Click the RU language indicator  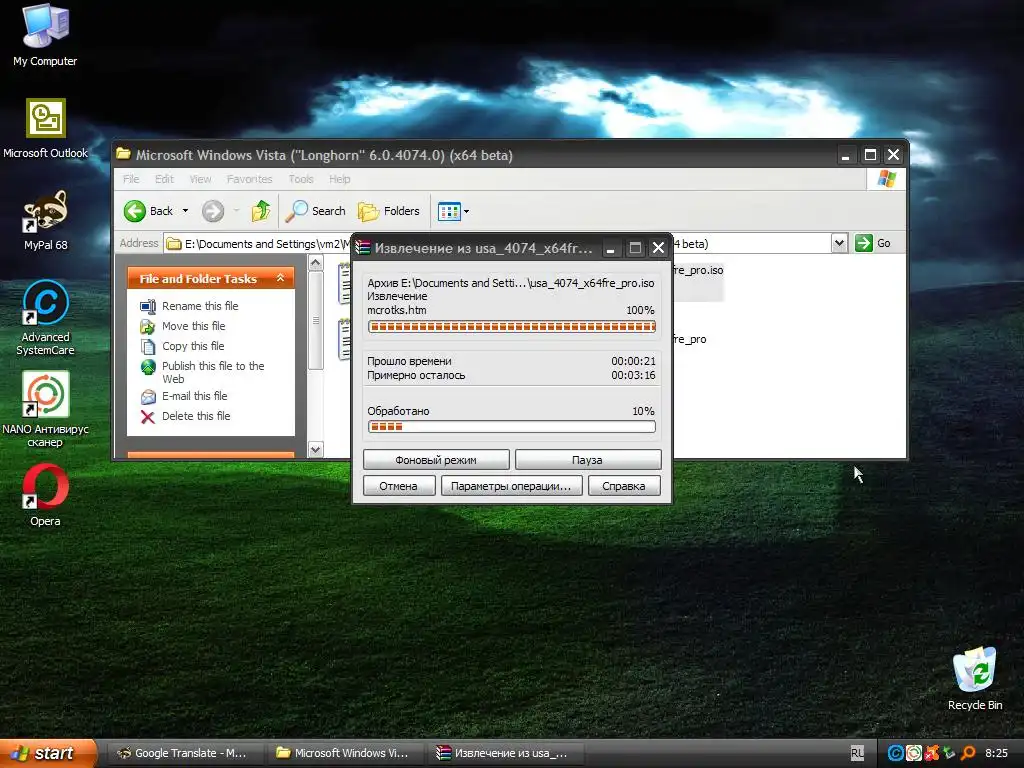click(x=857, y=753)
